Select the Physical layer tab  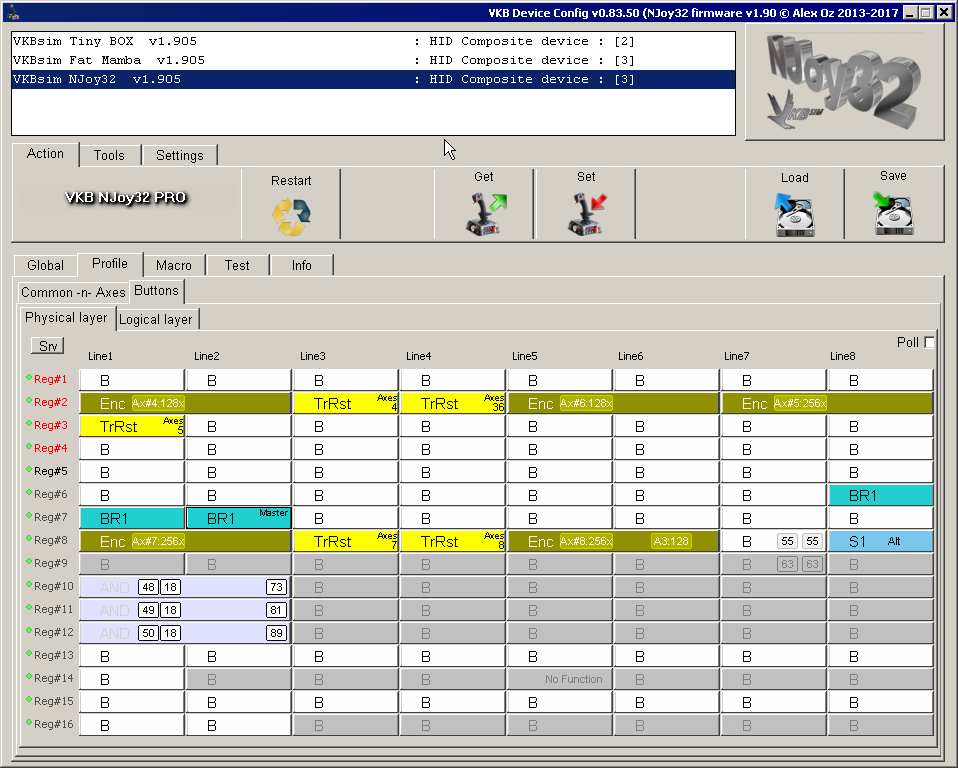tap(66, 318)
